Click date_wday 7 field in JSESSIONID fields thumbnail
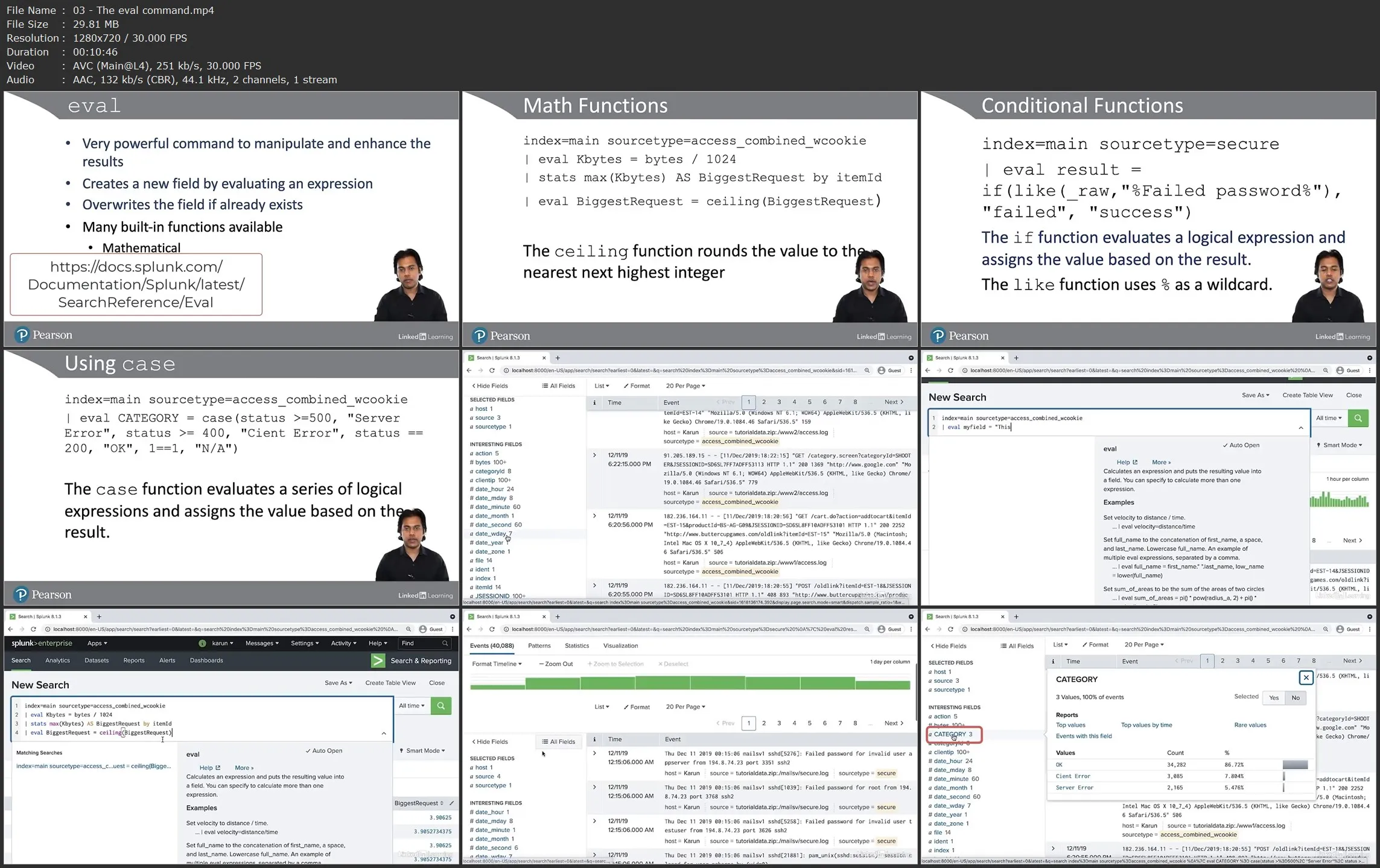The width and height of the screenshot is (1380, 868). coord(492,534)
